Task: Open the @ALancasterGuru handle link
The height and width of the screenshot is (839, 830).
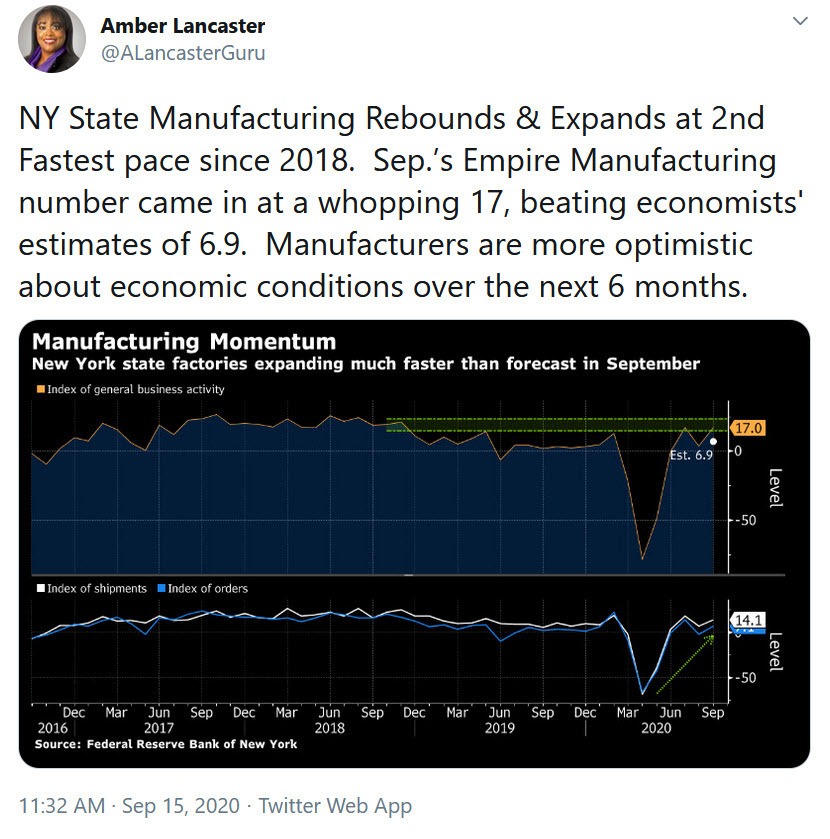Action: tap(183, 53)
